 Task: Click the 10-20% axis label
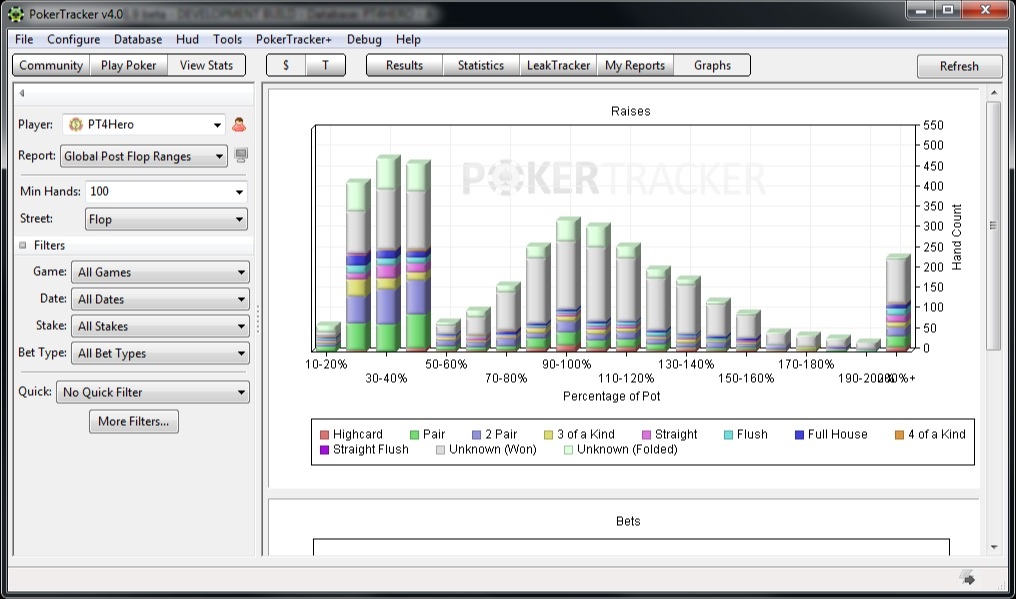point(326,364)
